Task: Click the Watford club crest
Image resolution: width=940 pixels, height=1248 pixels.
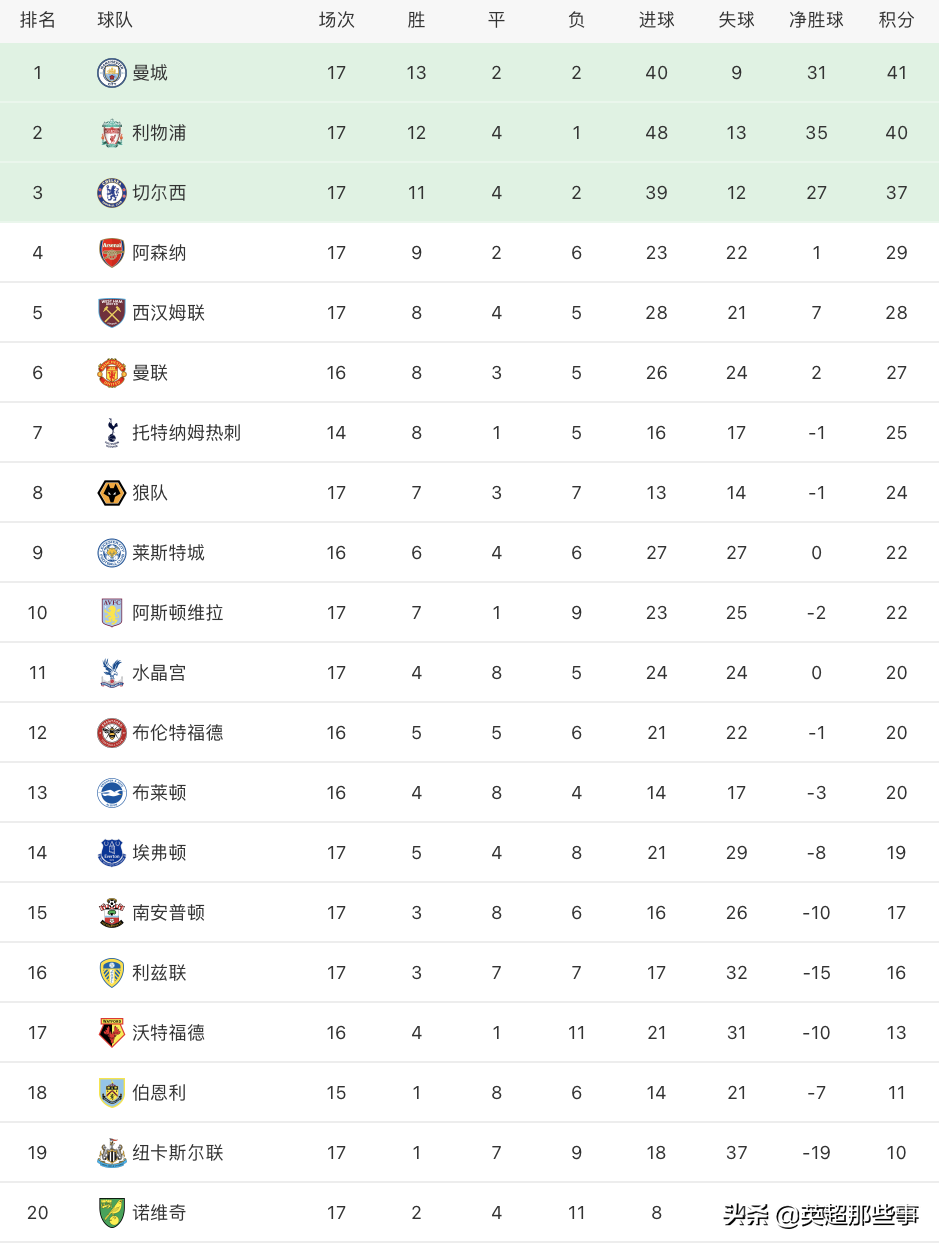Action: click(112, 1033)
